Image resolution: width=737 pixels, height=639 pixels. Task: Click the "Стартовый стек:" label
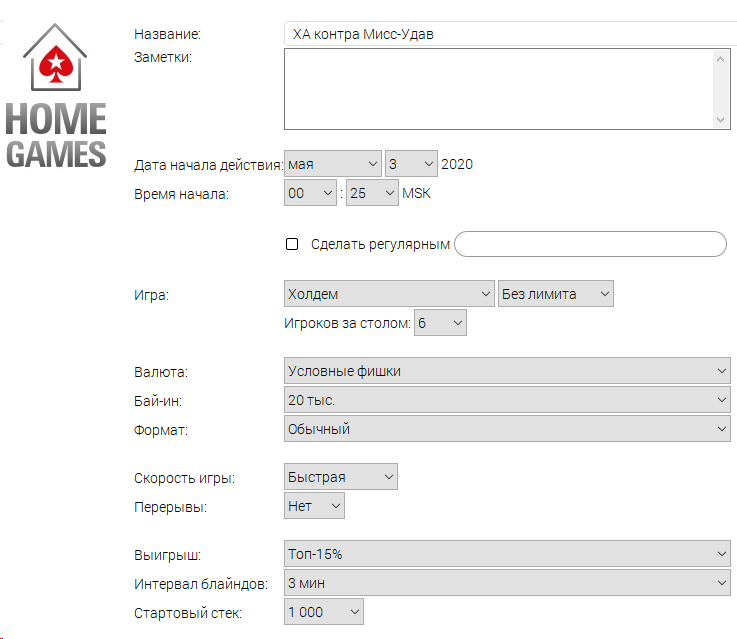pyautogui.click(x=188, y=613)
